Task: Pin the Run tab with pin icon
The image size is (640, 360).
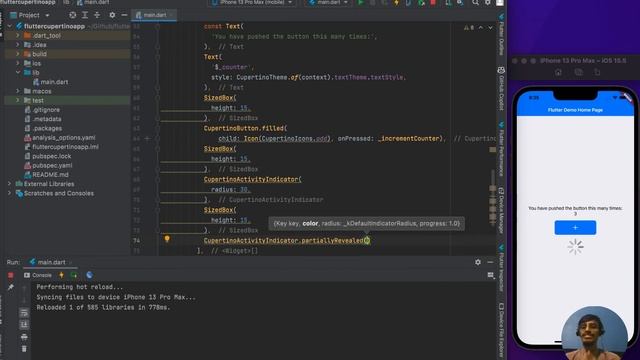Action: 11,287
